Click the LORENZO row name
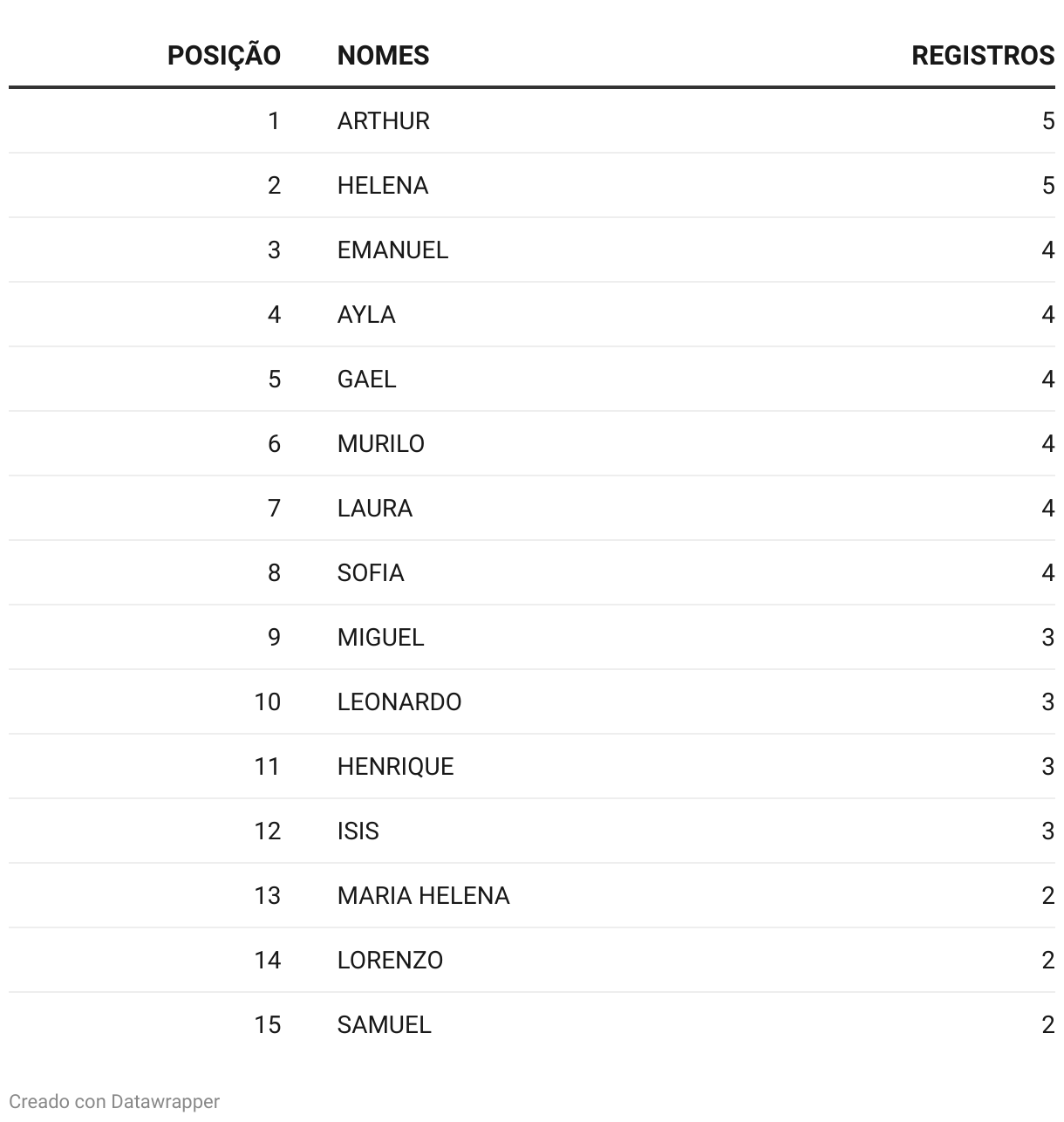 (390, 960)
